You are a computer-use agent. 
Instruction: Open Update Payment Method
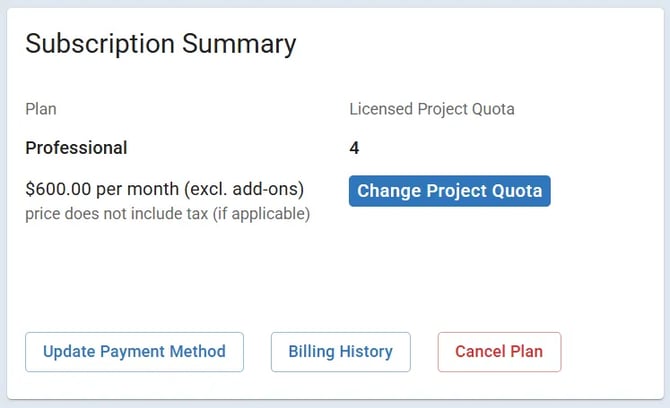click(134, 352)
